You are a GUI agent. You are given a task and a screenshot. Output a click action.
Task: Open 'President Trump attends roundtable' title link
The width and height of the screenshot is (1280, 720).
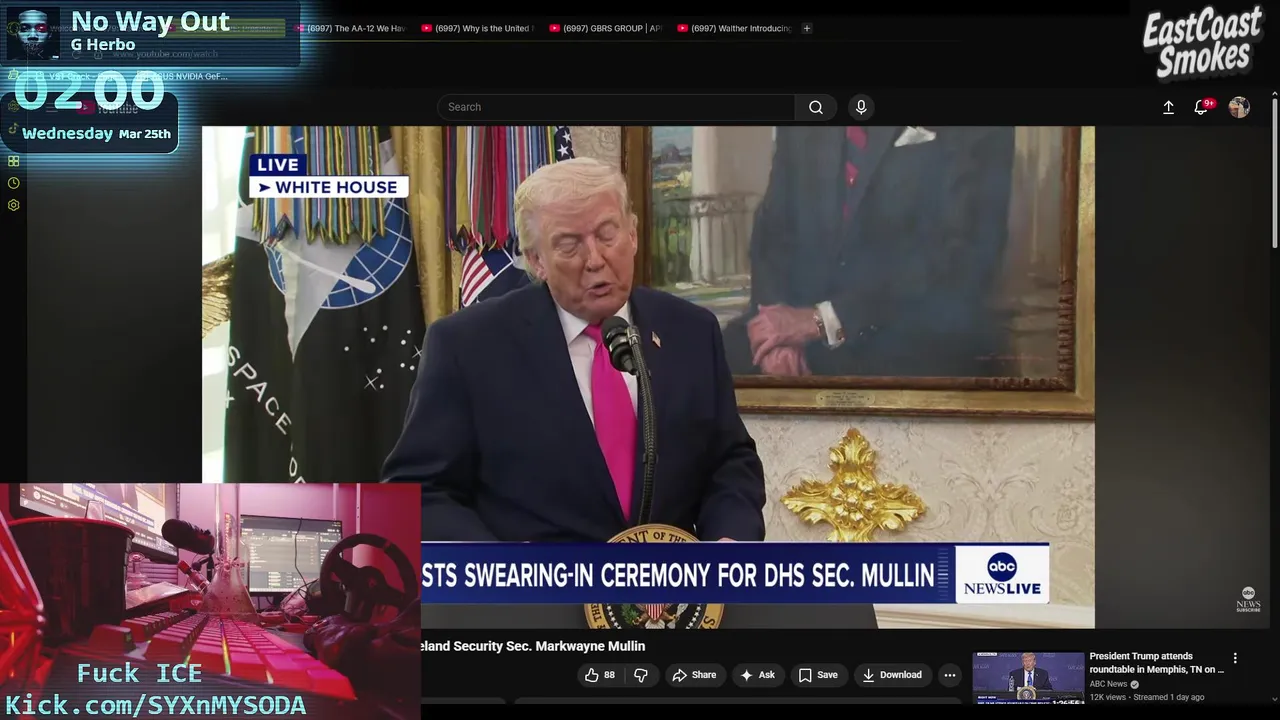(1156, 663)
